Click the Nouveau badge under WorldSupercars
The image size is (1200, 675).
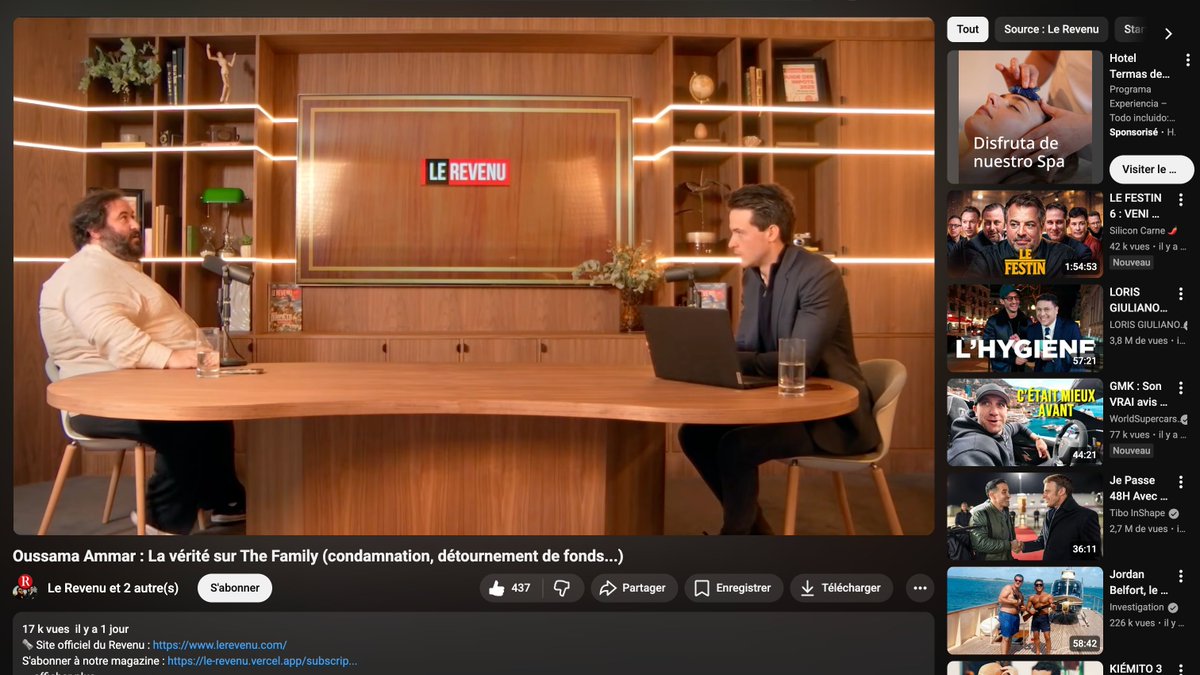tap(1131, 450)
